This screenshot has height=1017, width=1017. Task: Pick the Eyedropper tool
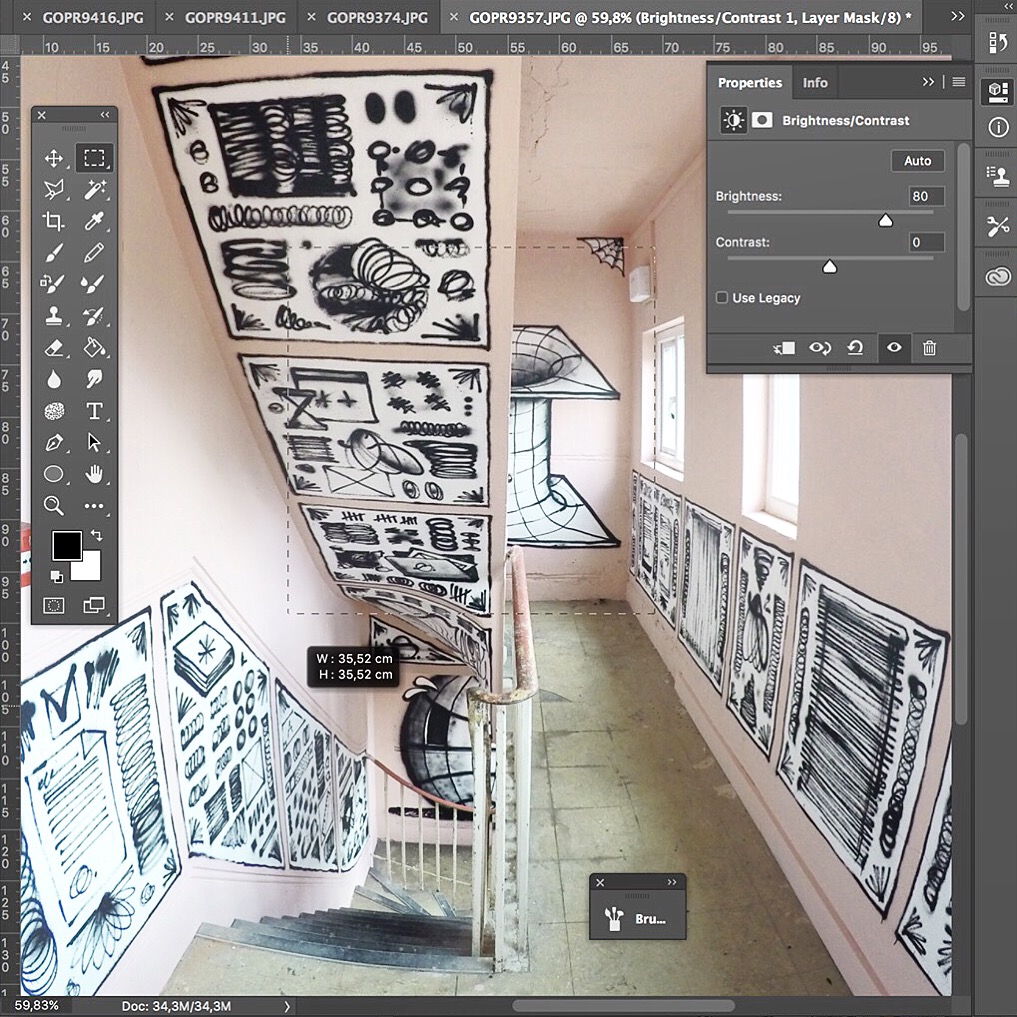click(94, 222)
